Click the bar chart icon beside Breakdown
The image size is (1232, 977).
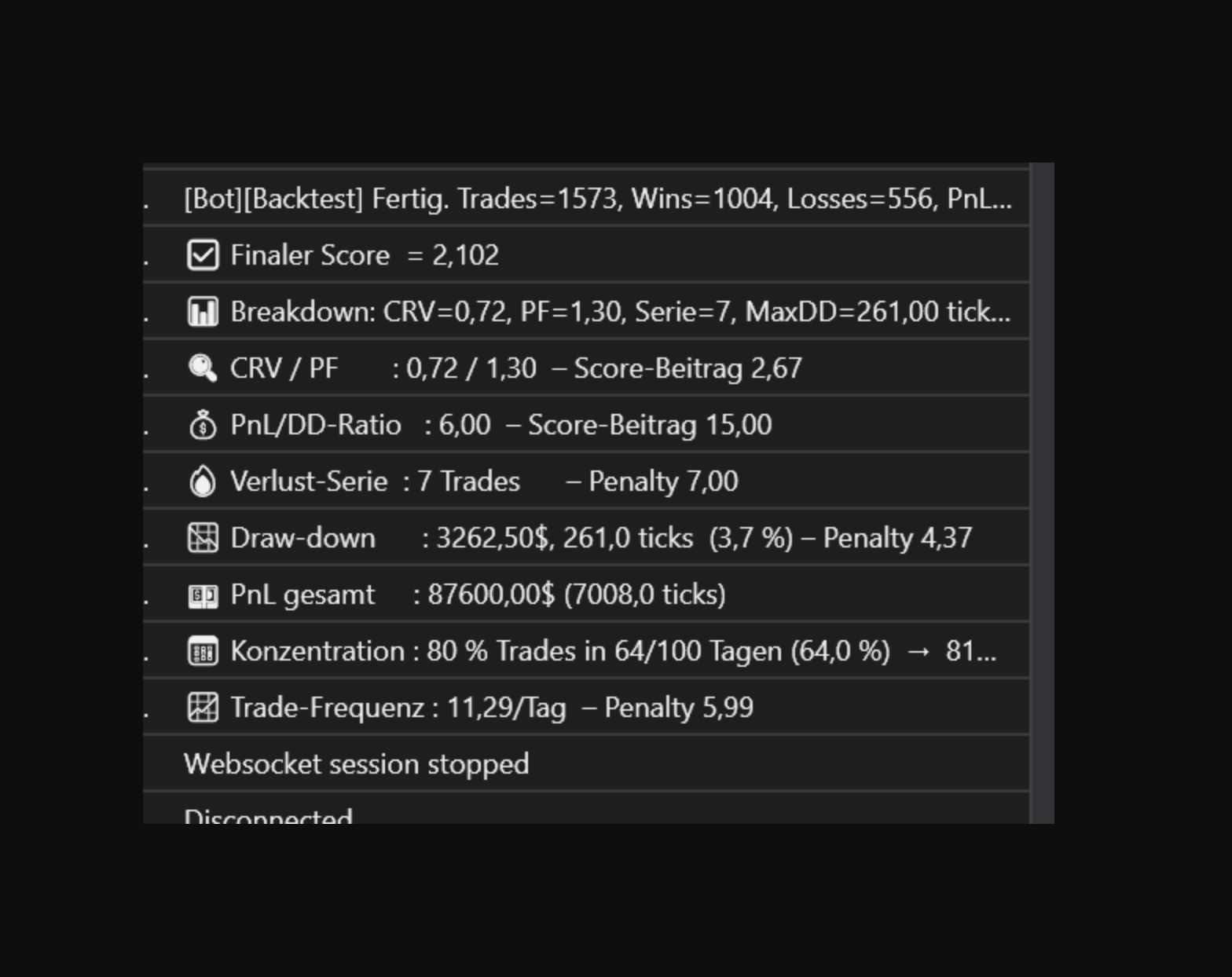click(203, 312)
